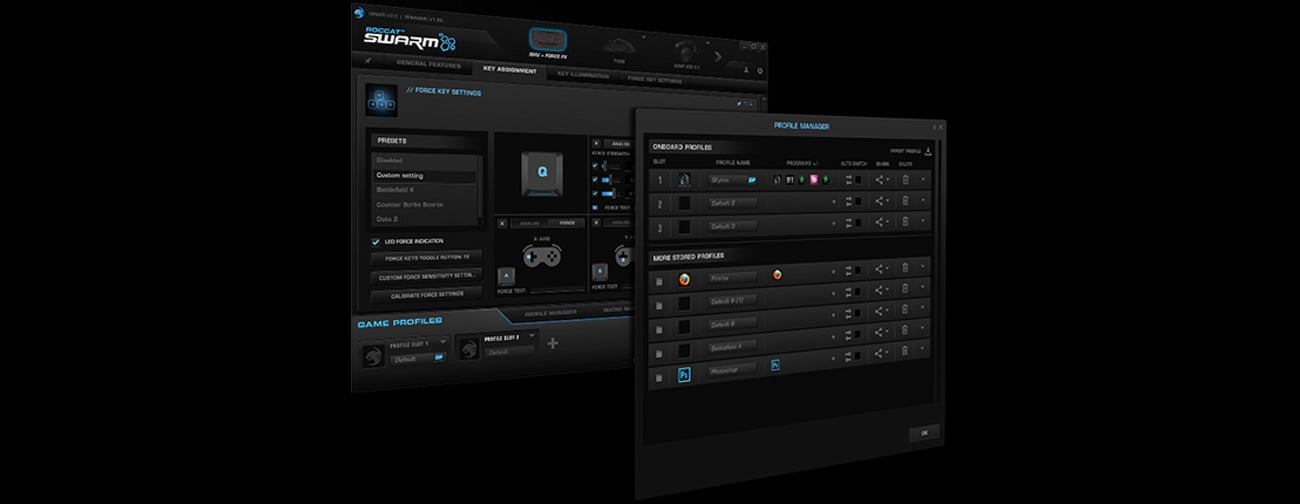Switch X-axis mode to Force

click(567, 223)
